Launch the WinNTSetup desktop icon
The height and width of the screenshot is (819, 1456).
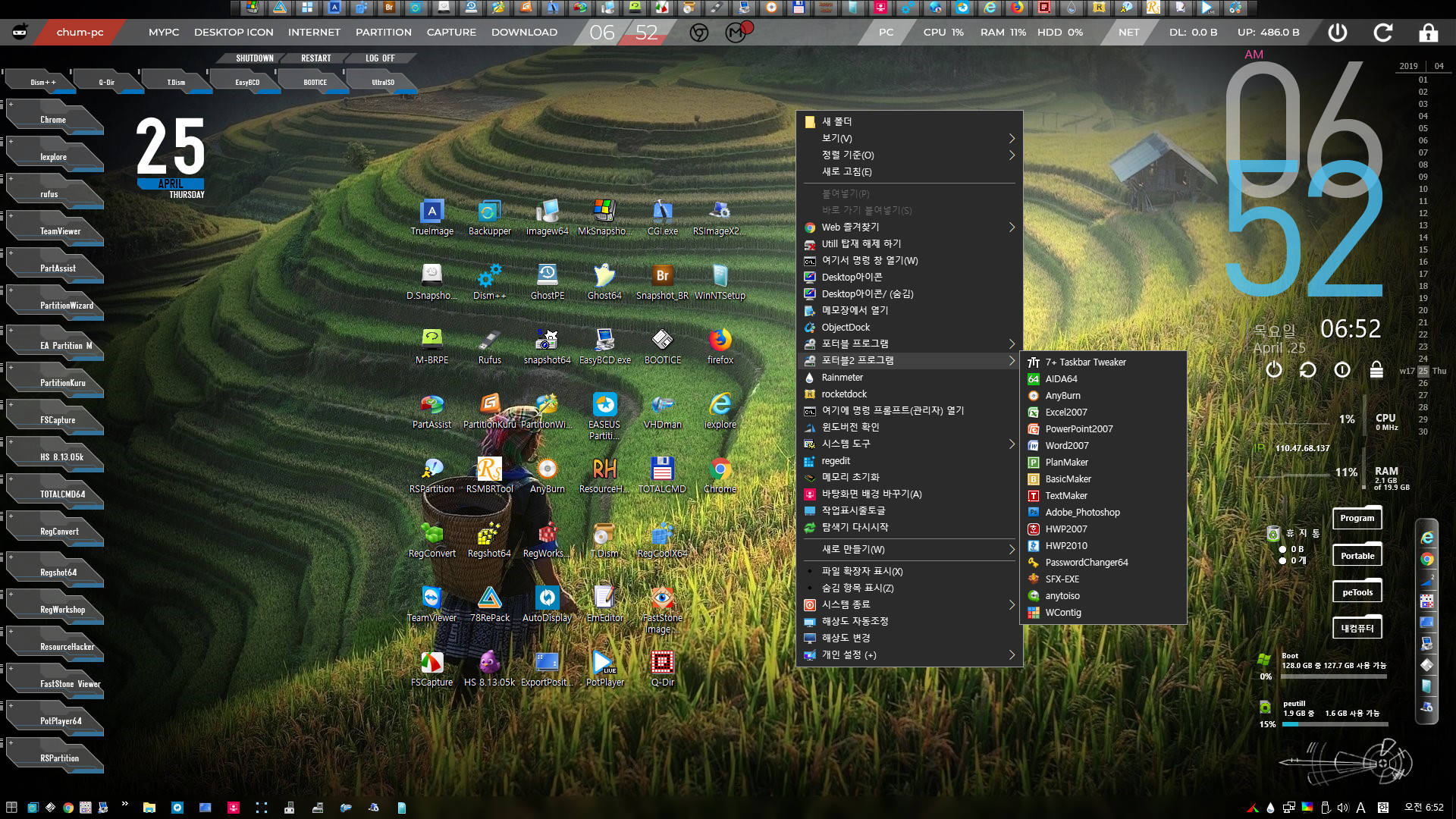[720, 281]
